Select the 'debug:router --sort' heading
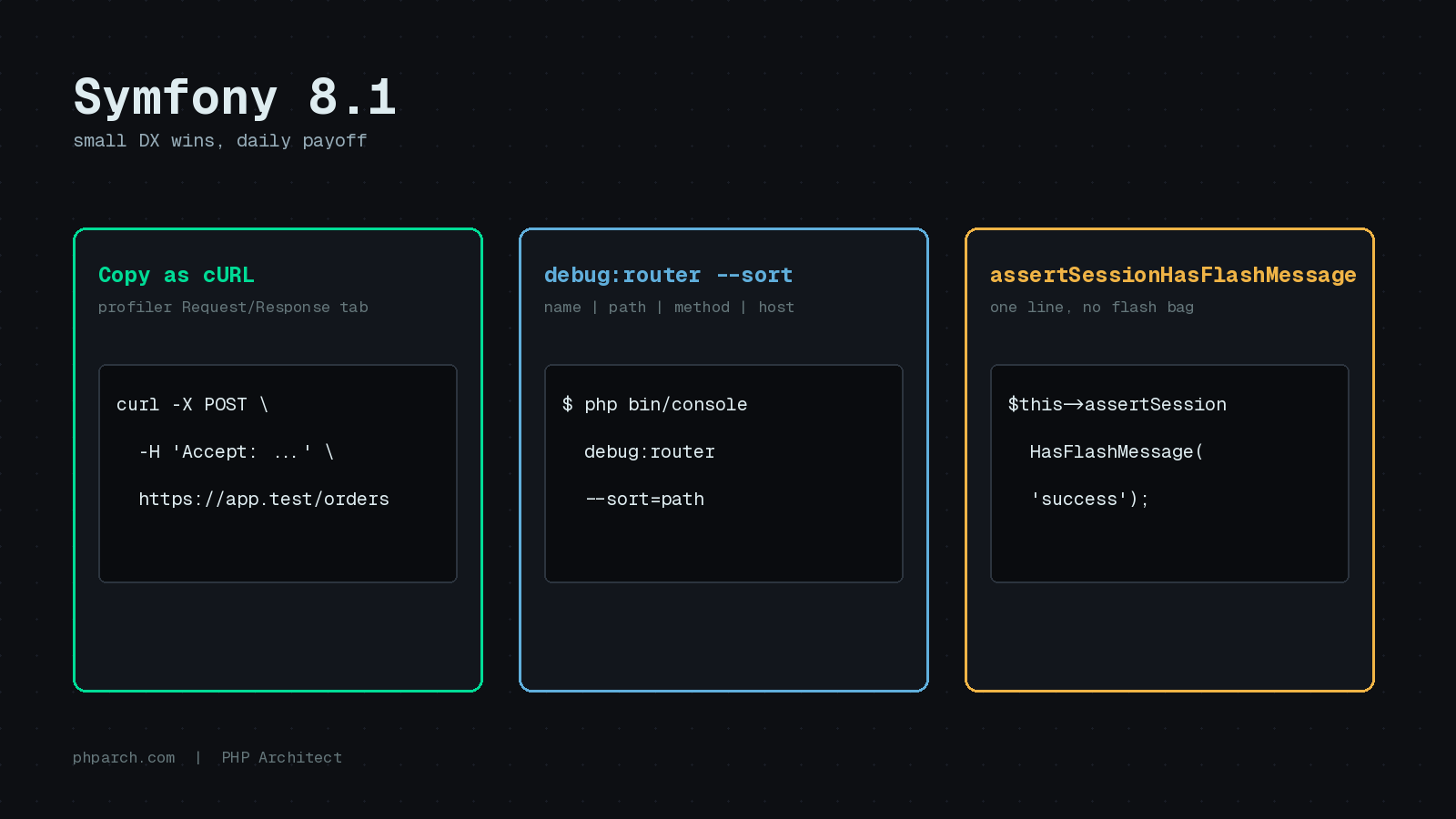This screenshot has height=819, width=1456. pyautogui.click(x=669, y=275)
